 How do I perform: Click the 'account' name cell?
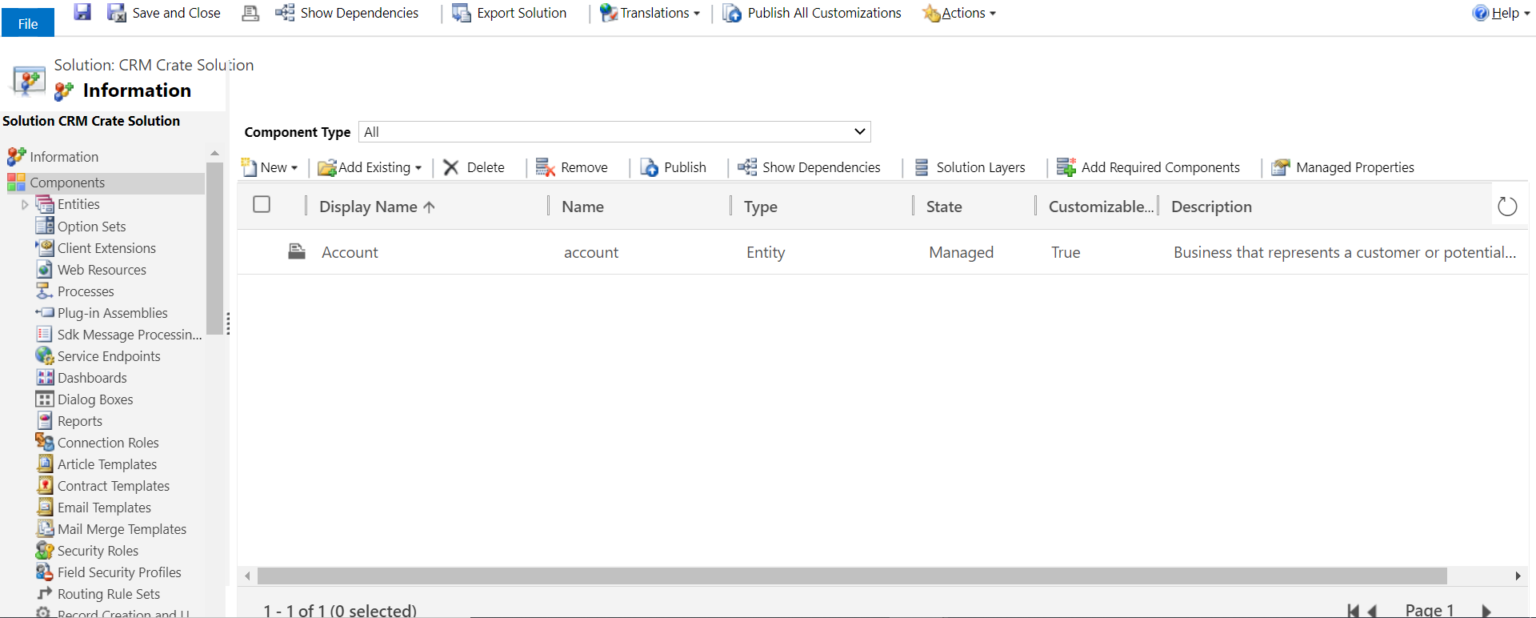point(591,253)
